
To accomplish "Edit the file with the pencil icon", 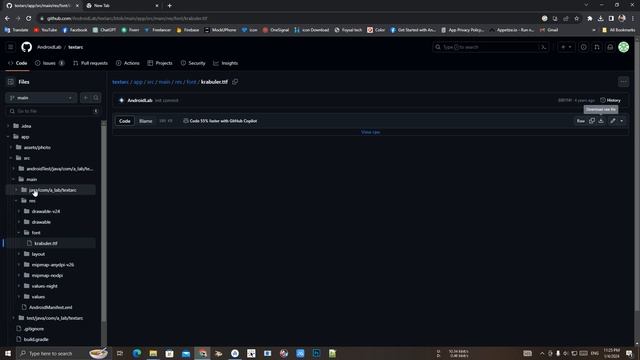I will 613,121.
